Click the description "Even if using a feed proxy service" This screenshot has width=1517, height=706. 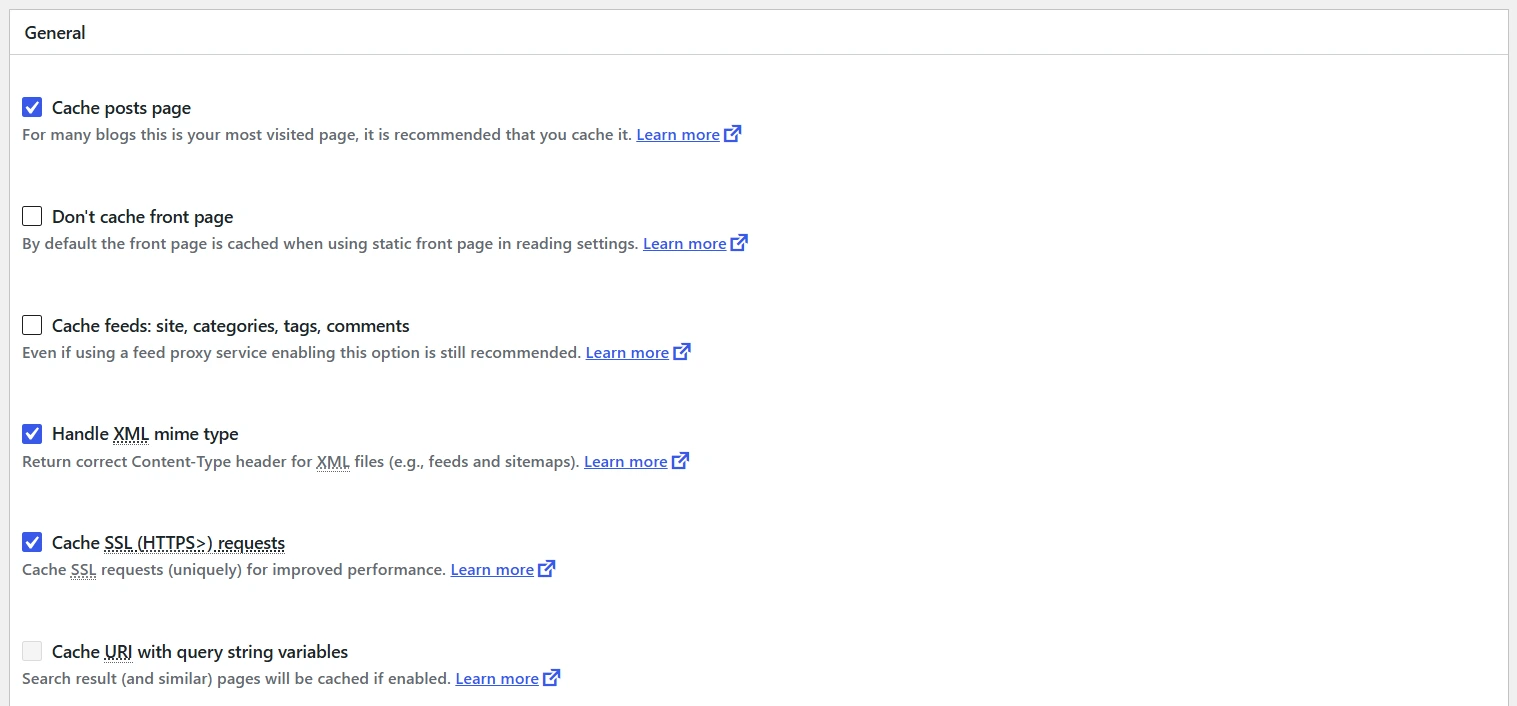point(302,353)
